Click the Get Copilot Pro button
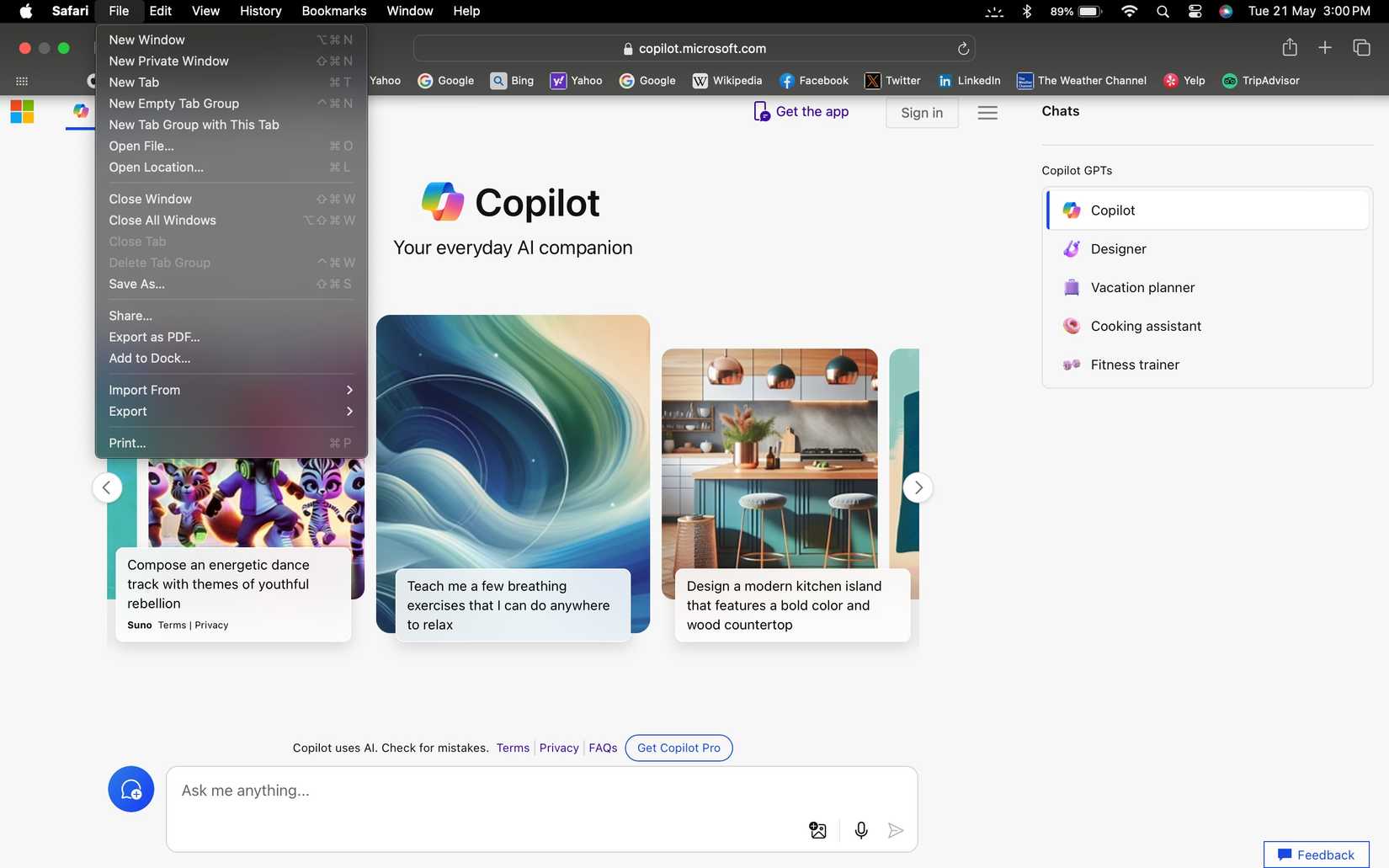 (x=679, y=748)
